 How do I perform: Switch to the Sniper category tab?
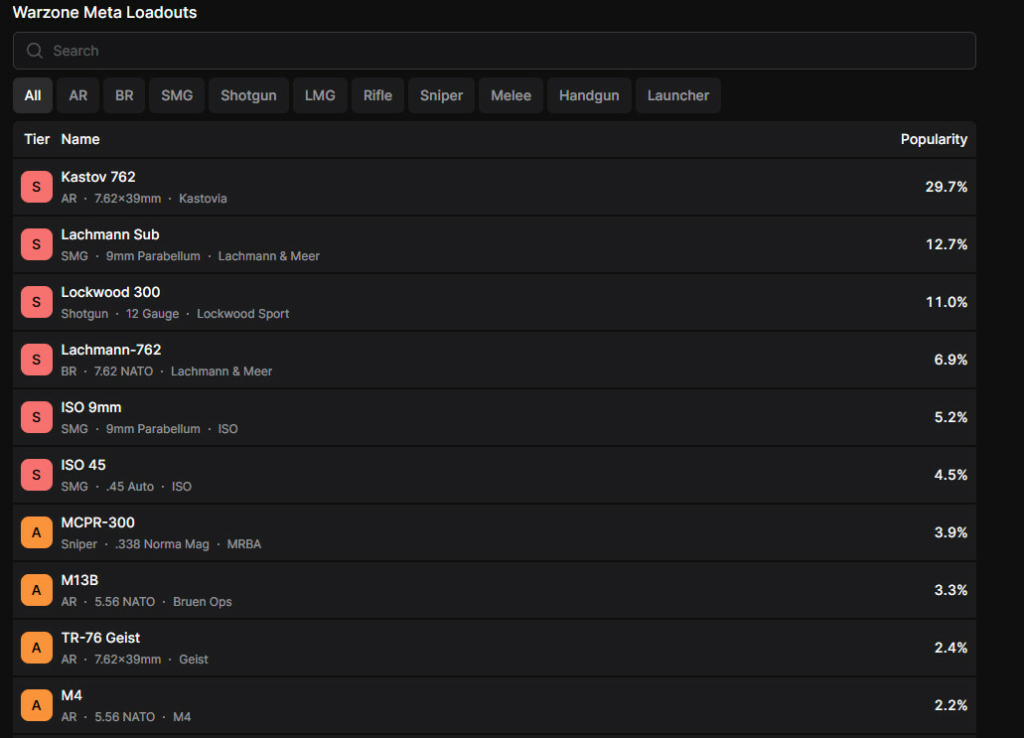pyautogui.click(x=441, y=96)
